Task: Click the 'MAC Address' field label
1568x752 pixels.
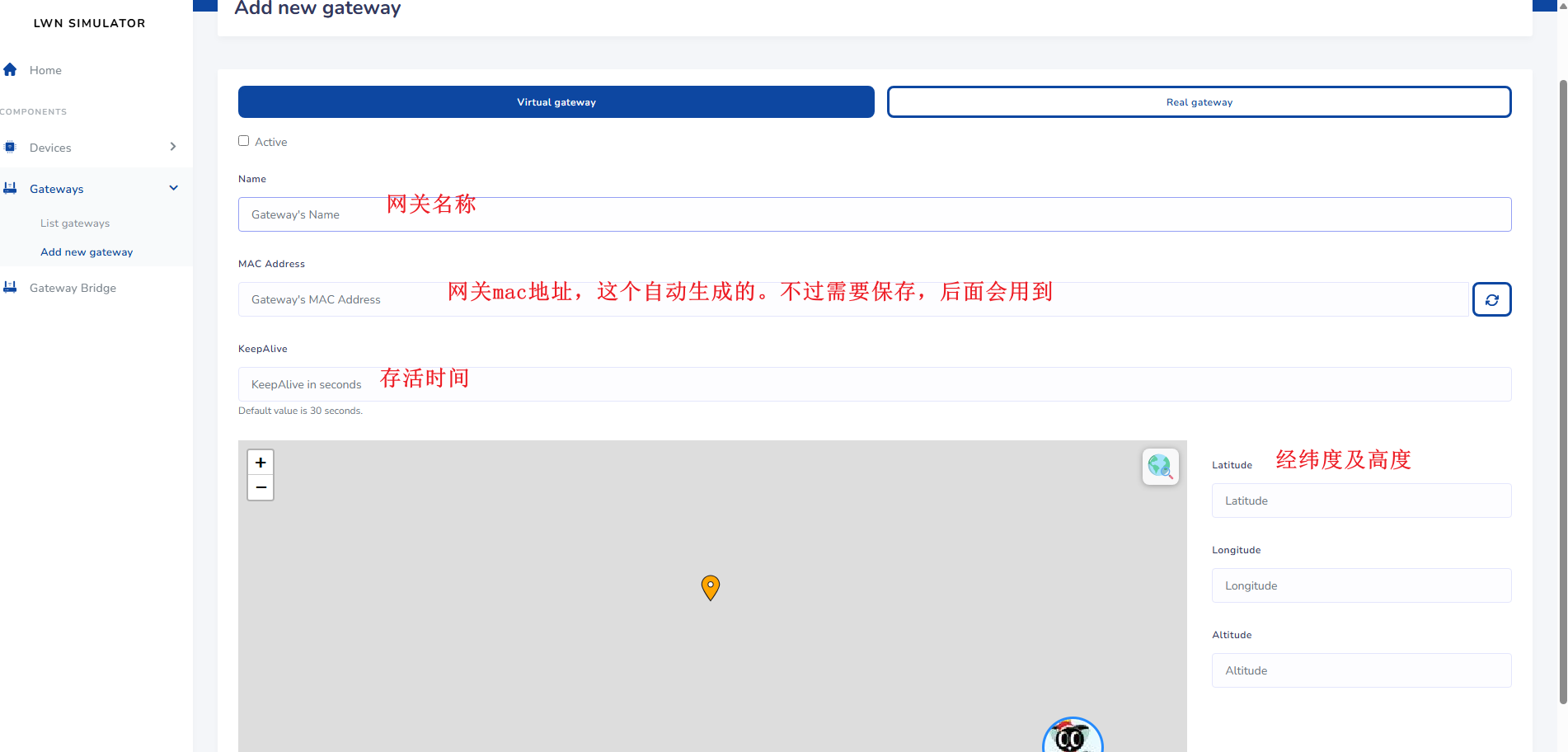Action: (271, 264)
